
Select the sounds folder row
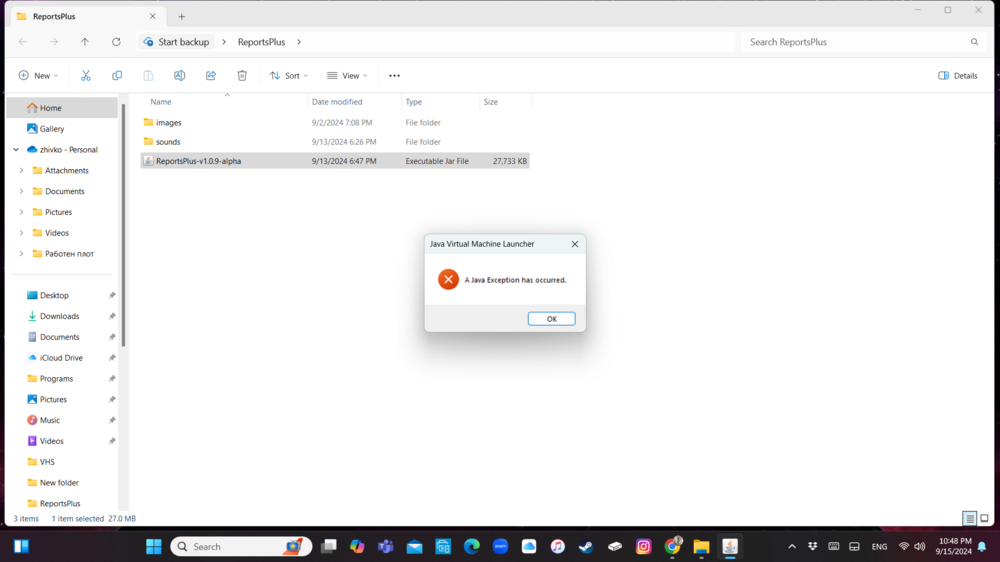335,142
